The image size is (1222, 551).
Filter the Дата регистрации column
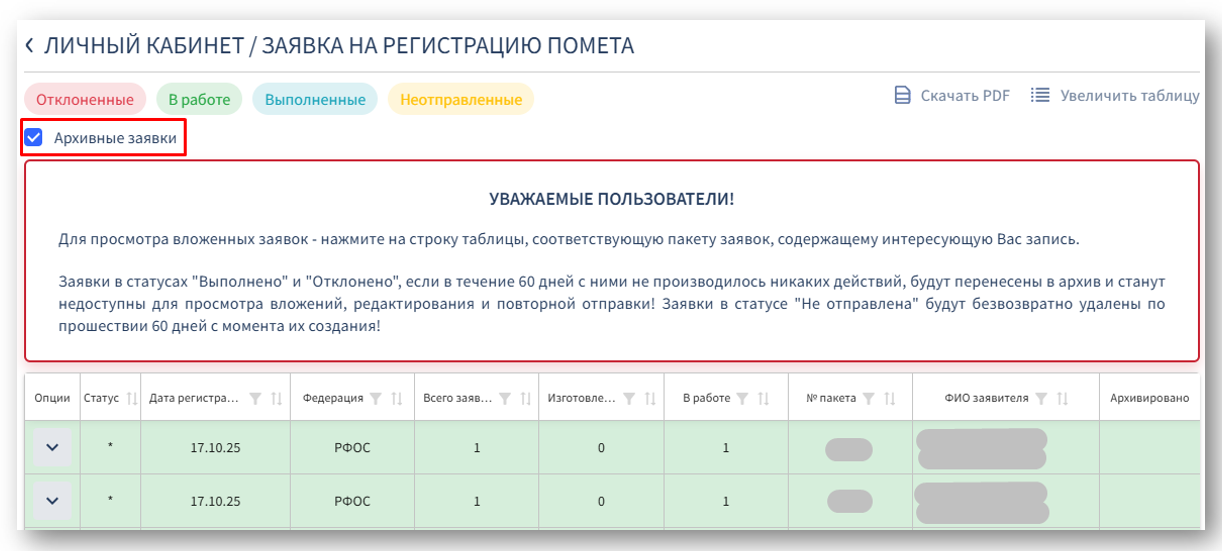click(255, 398)
